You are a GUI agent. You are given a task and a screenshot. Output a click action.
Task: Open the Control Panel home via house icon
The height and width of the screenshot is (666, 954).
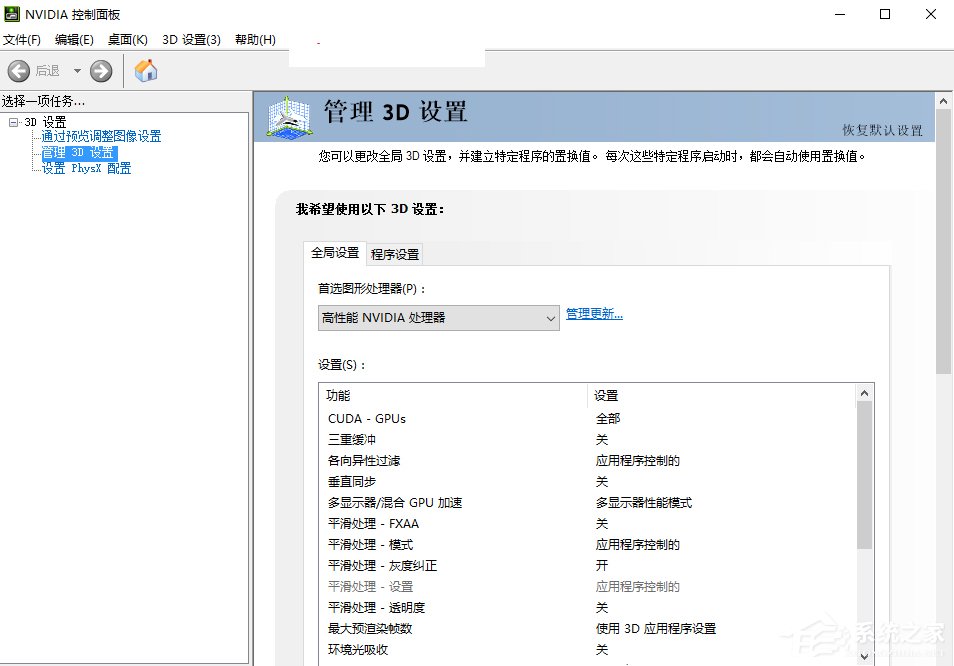click(x=145, y=71)
